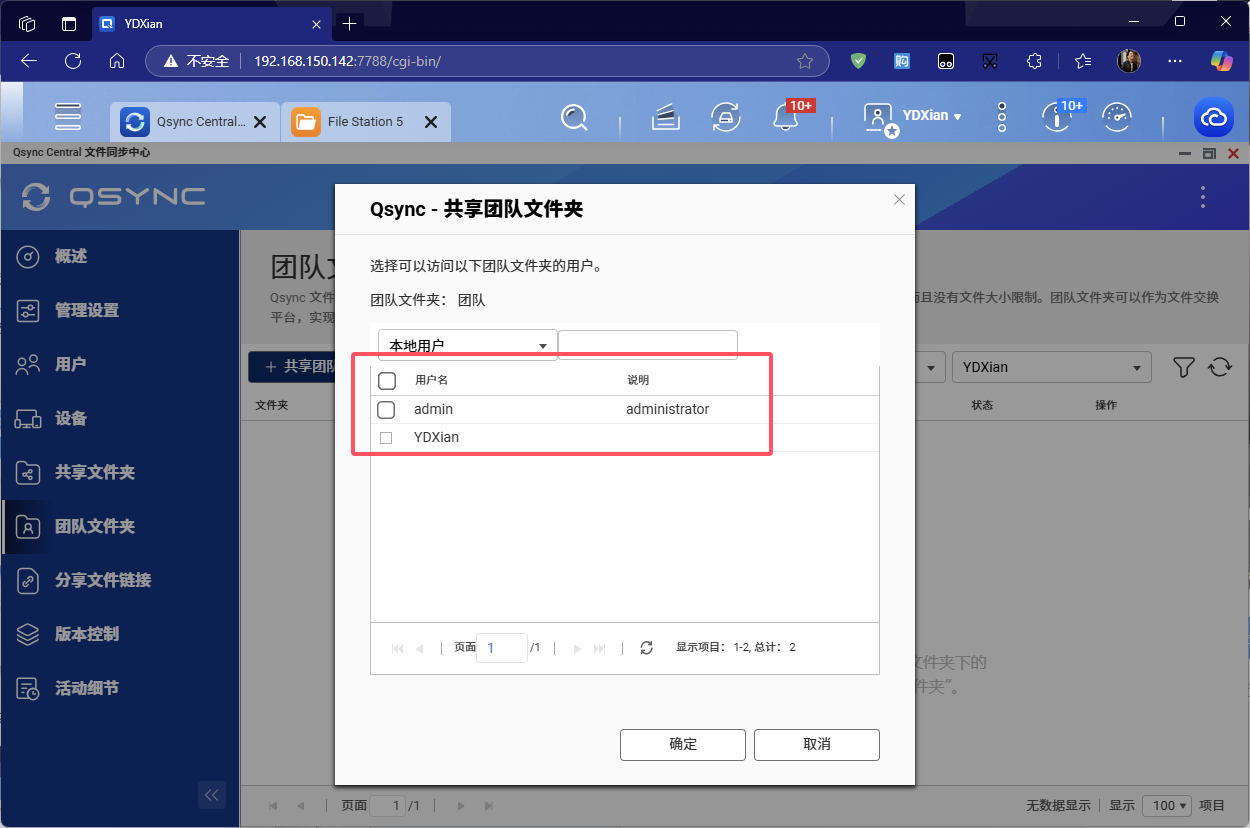Select 团队文件夹 in the sidebar
1250x828 pixels.
pyautogui.click(x=120, y=527)
